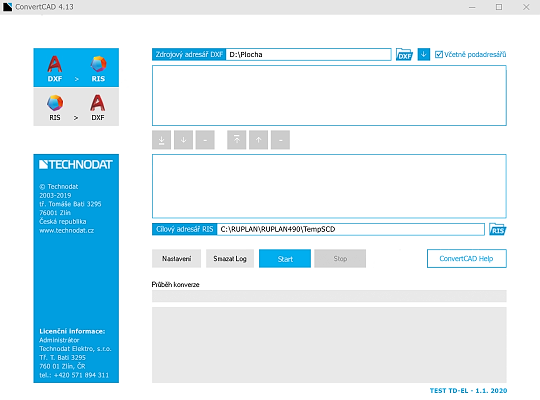Viewport: 540px width, 400px height.
Task: Open Nastavení settings
Action: coord(176,258)
